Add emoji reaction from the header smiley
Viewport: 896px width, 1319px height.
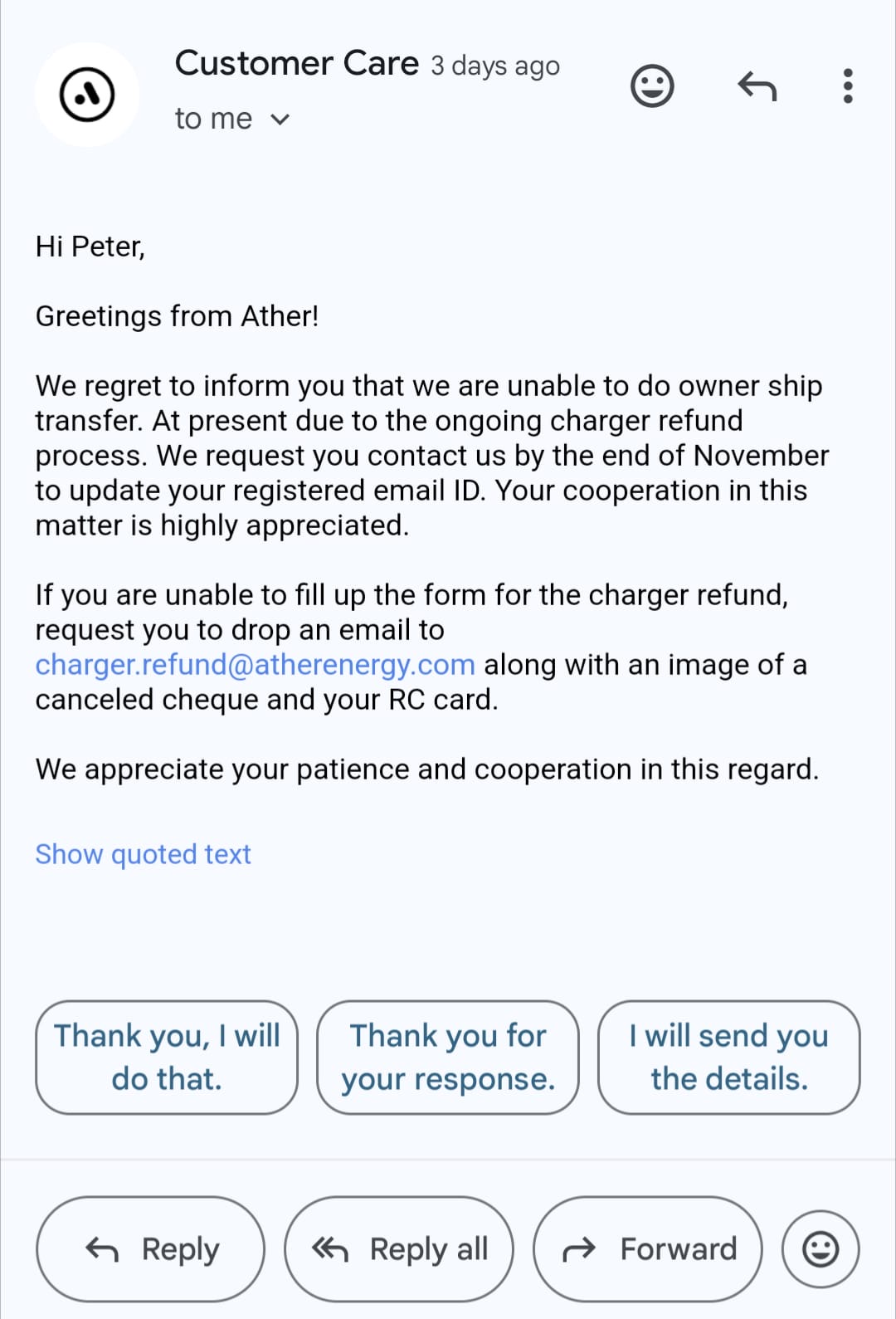pos(652,85)
